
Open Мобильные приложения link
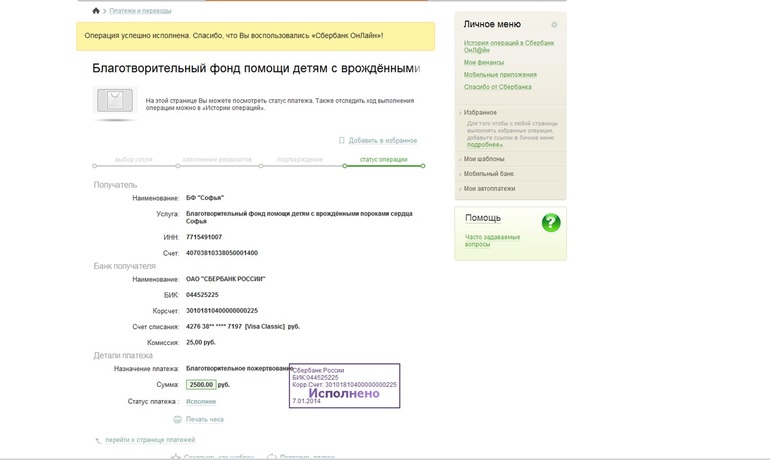pos(500,75)
